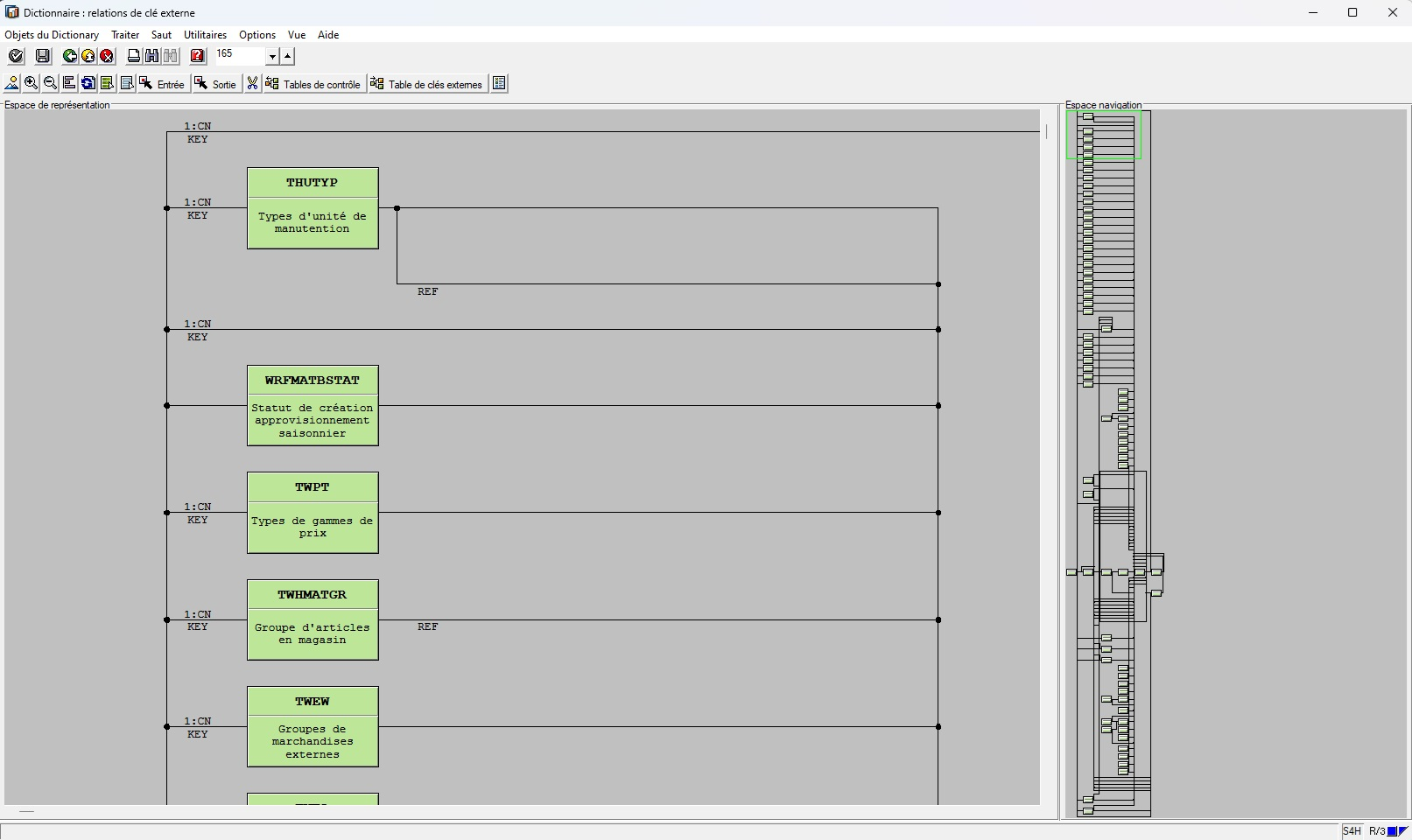The height and width of the screenshot is (840, 1412).
Task: Click the Entrée toolbar button
Action: (x=163, y=84)
